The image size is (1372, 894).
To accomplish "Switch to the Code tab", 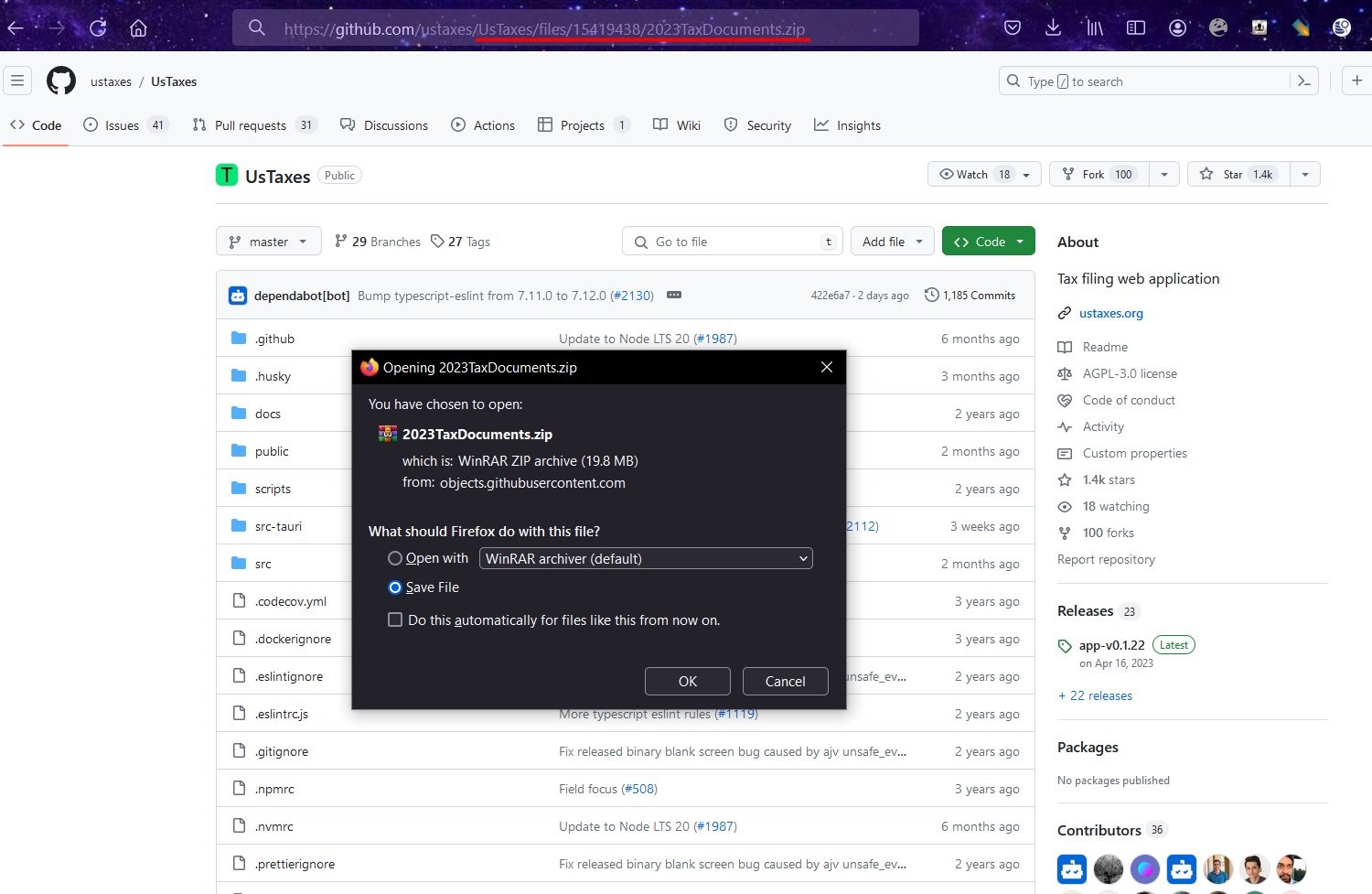I will [36, 125].
